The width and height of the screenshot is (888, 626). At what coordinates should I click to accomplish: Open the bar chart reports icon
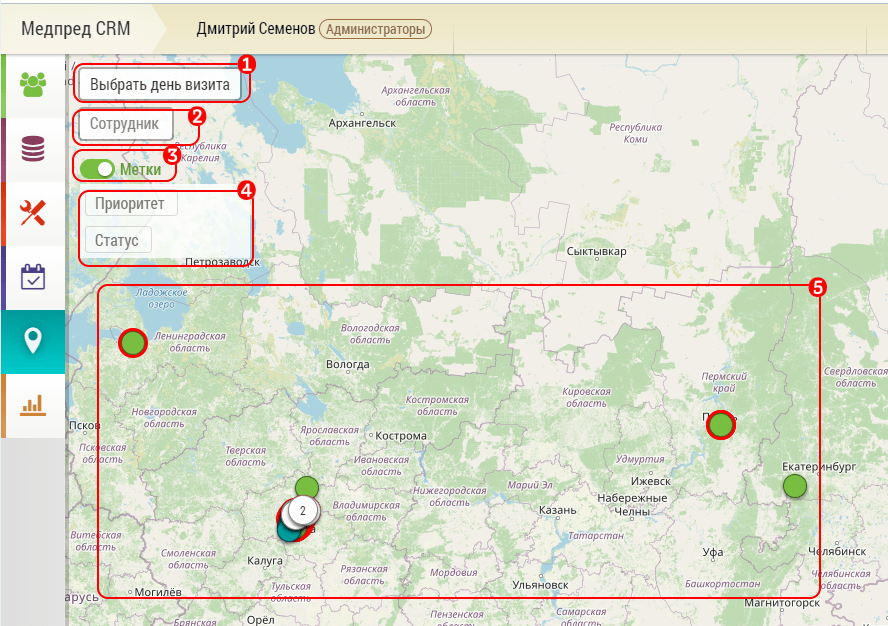pyautogui.click(x=33, y=405)
